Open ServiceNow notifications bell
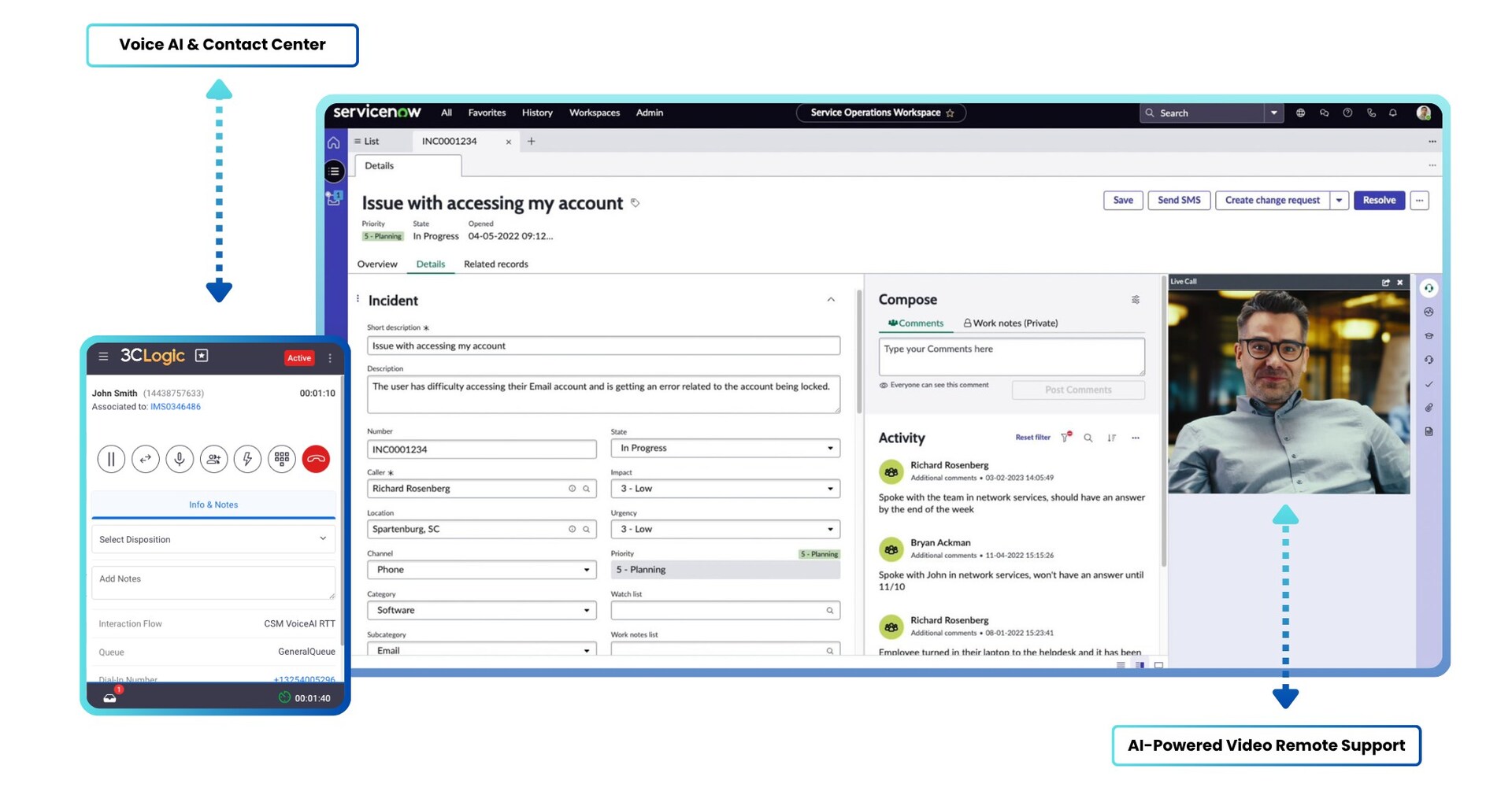Image resolution: width=1512 pixels, height=791 pixels. tap(1392, 113)
